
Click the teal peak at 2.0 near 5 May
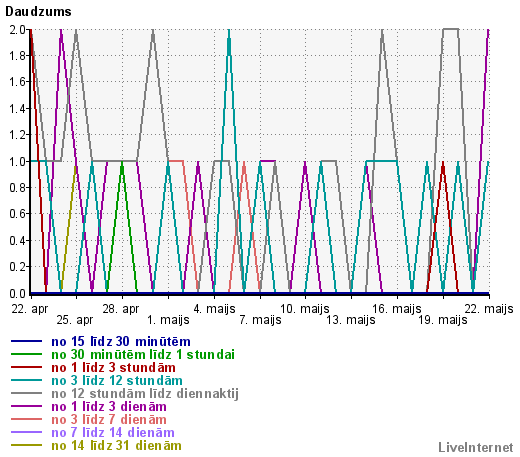pyautogui.click(x=229, y=31)
